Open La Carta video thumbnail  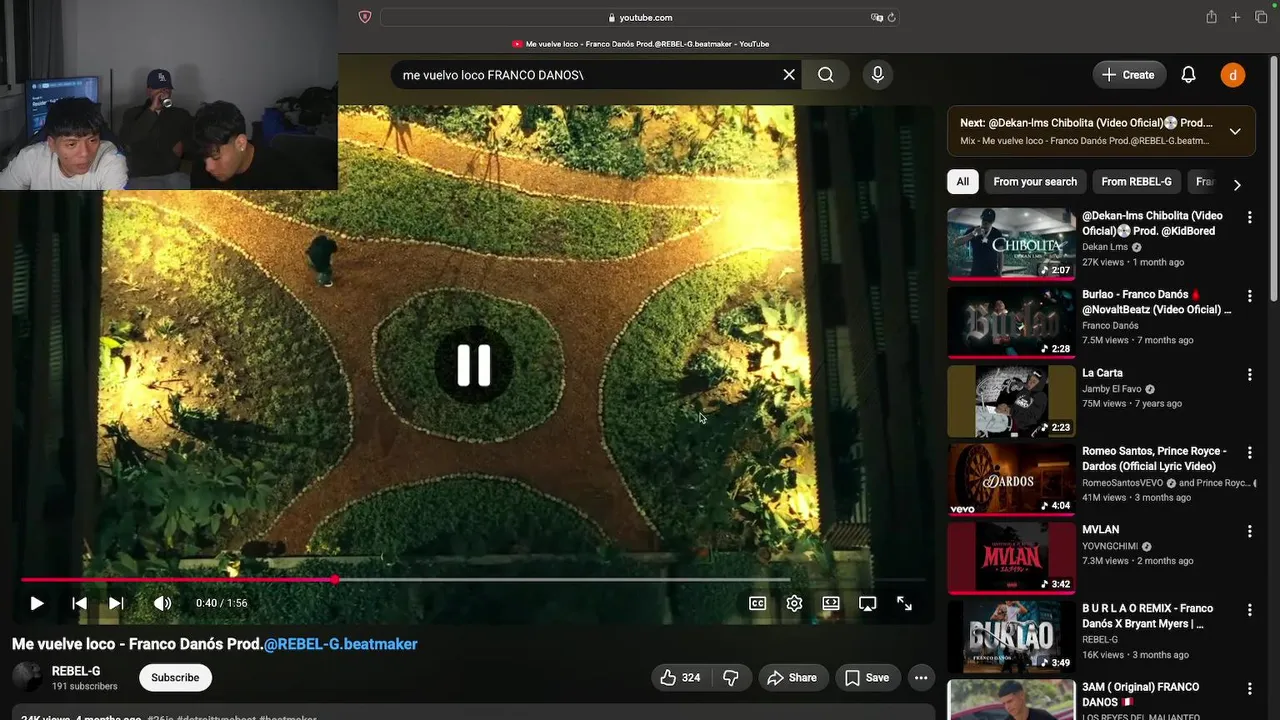tap(1011, 401)
